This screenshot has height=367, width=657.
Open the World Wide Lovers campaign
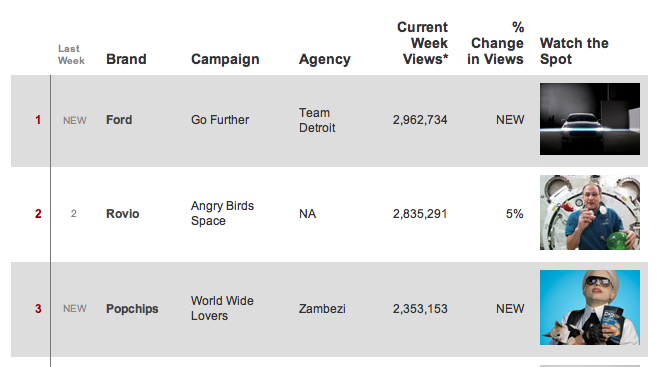click(222, 308)
